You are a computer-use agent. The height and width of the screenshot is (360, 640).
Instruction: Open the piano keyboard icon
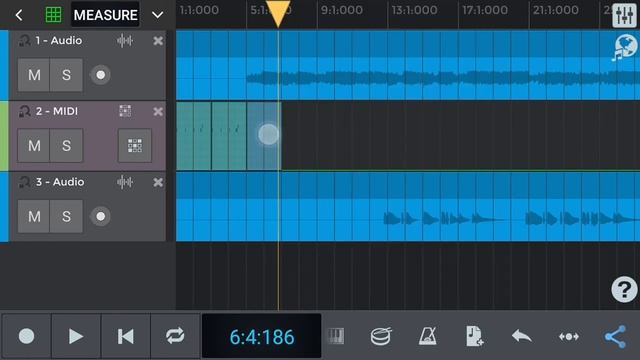[336, 336]
